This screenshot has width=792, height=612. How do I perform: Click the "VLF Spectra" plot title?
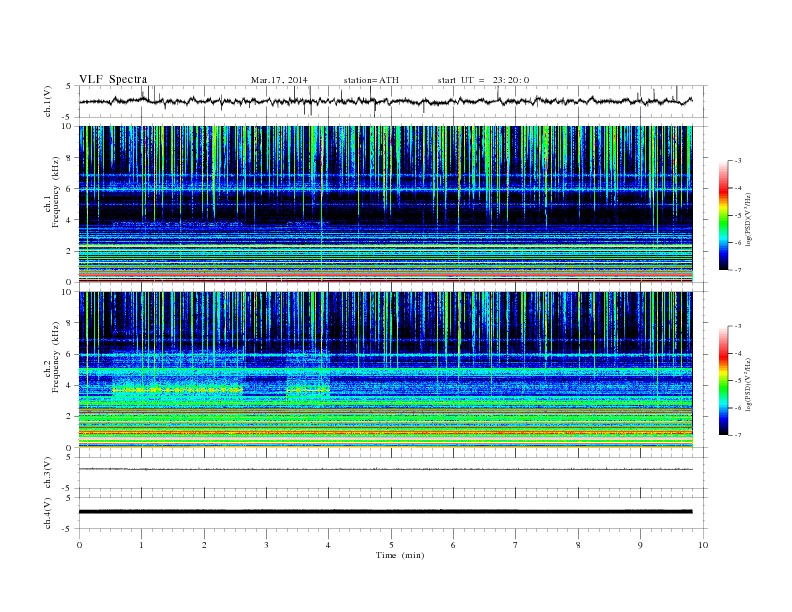[113, 79]
